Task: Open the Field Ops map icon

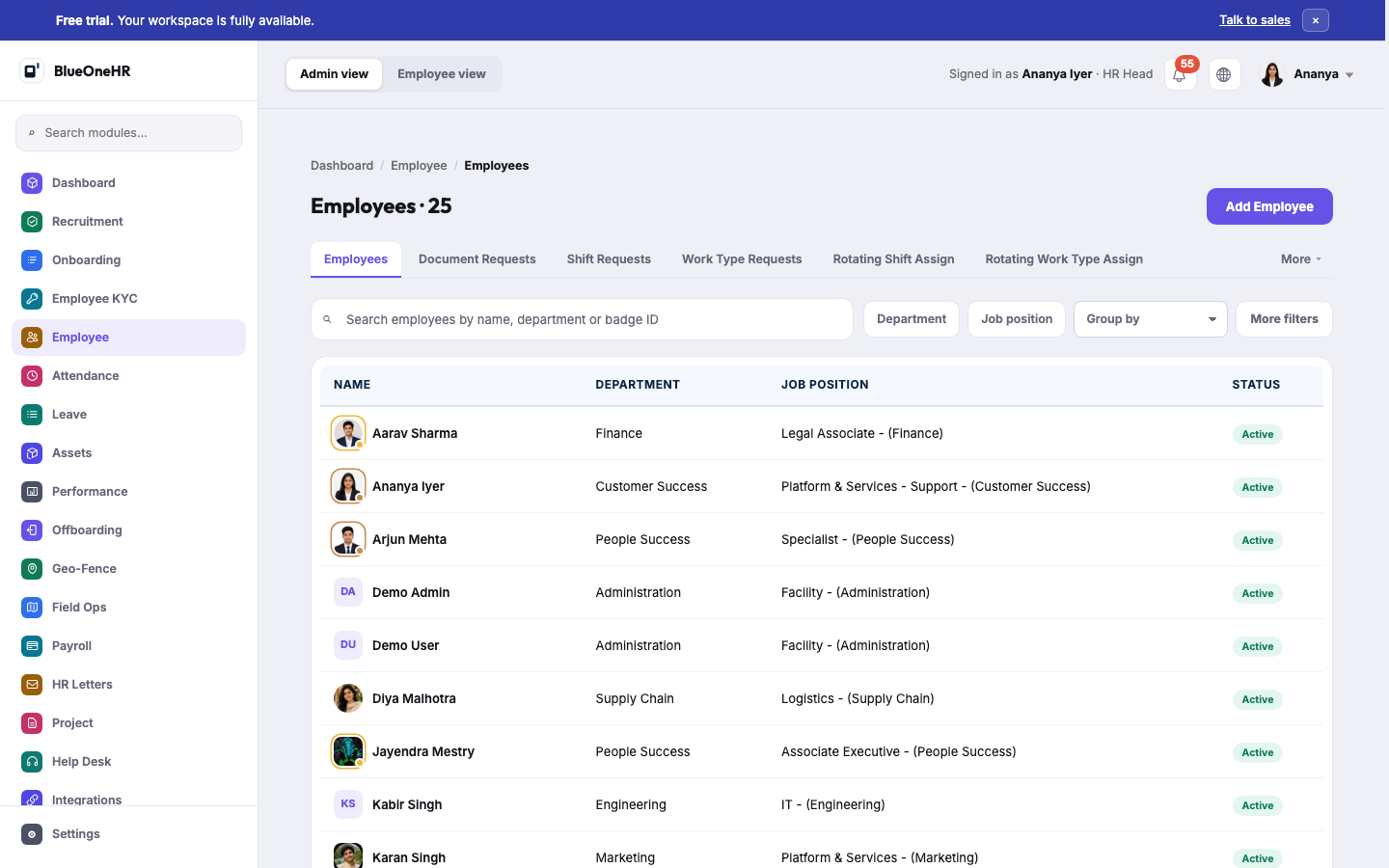Action: [x=32, y=607]
